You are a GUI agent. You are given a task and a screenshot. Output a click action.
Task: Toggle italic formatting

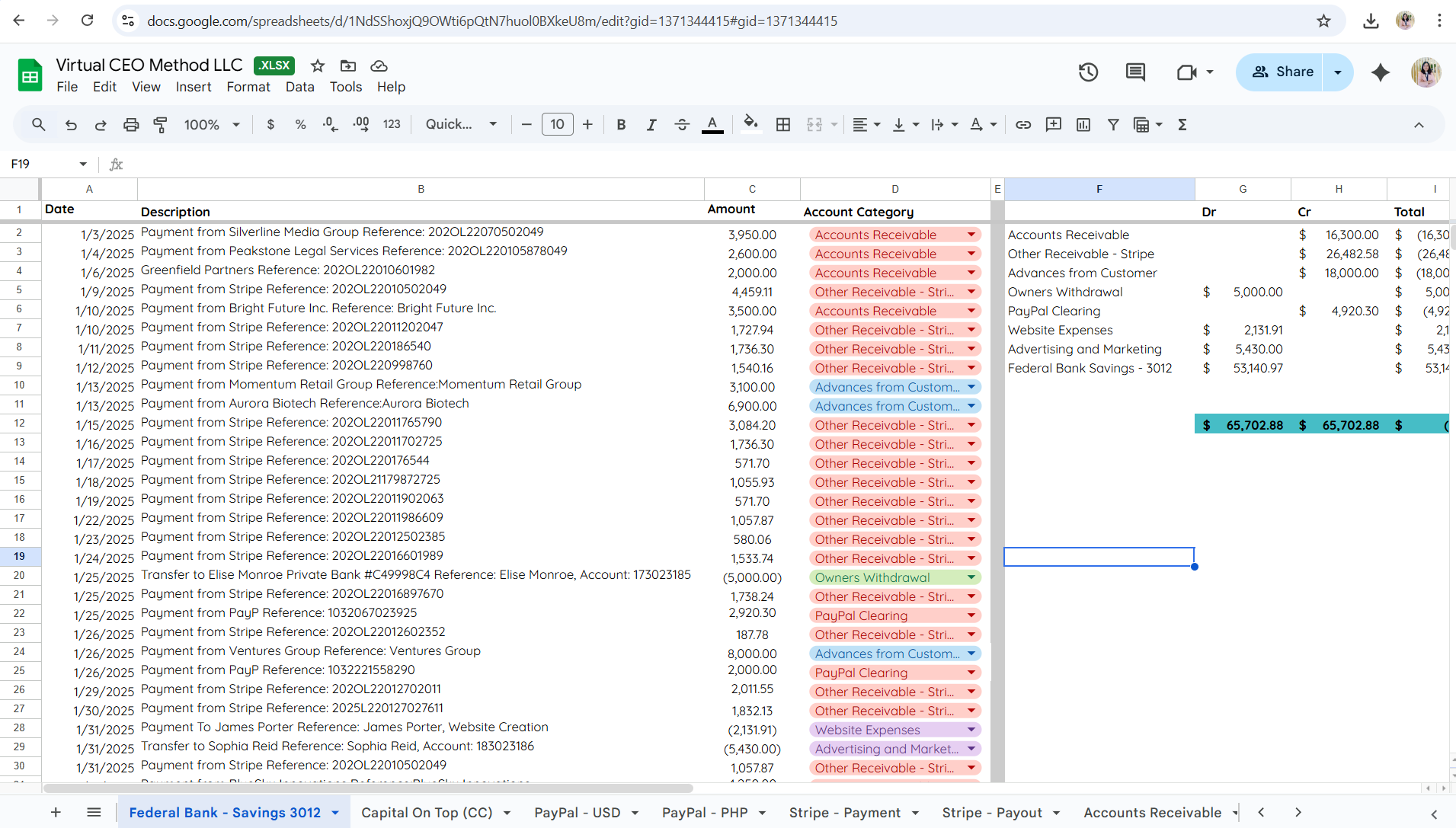(x=651, y=124)
